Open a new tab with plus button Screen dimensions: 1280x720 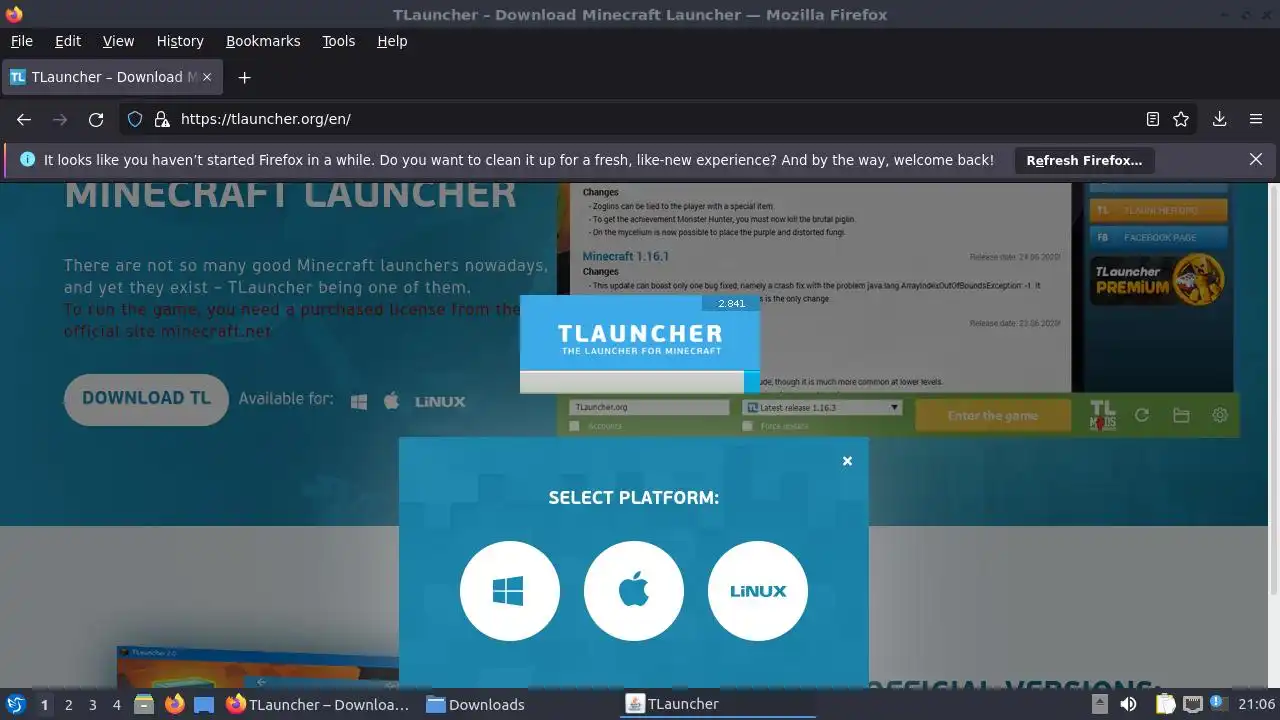point(244,77)
